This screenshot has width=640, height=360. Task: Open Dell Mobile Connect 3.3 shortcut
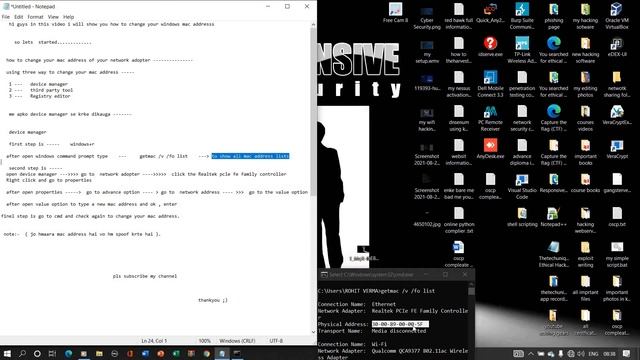[490, 84]
